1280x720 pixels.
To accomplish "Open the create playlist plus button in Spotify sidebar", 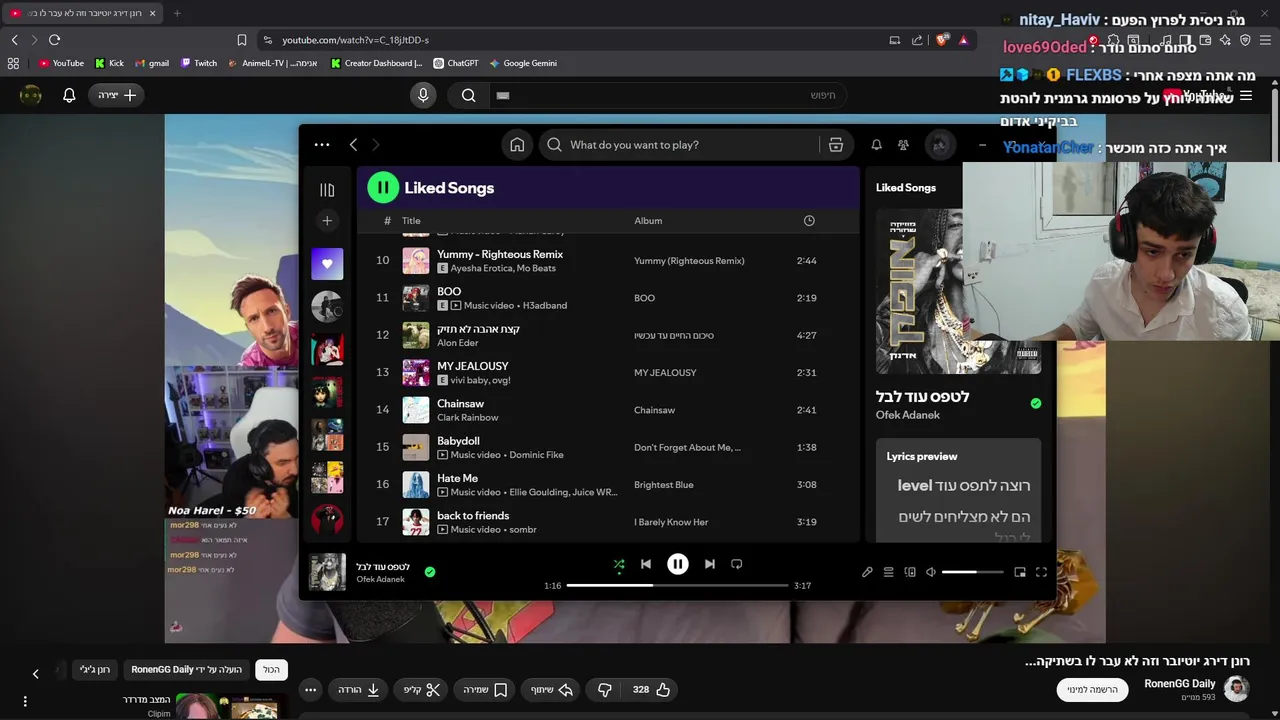I will [327, 221].
